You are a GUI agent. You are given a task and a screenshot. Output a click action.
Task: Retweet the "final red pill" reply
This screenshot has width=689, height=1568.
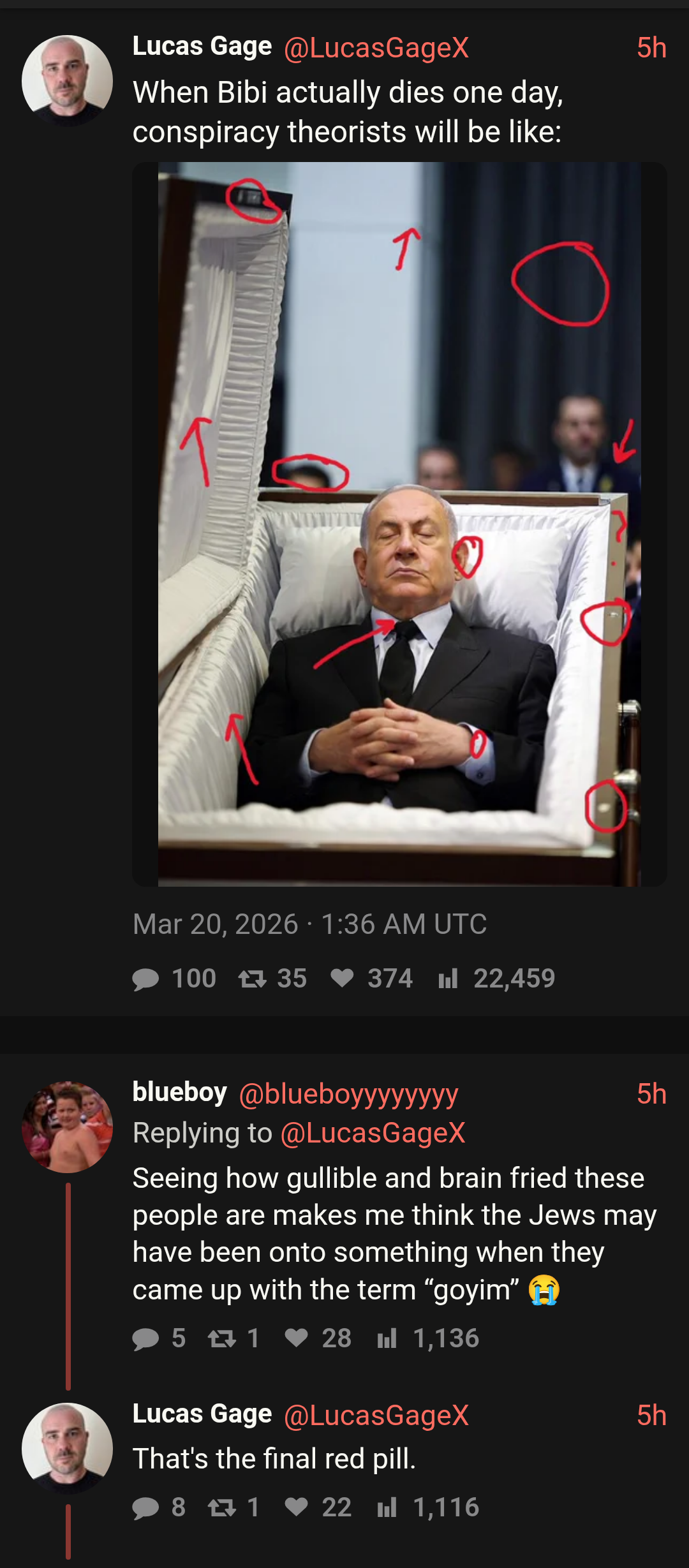point(222,1507)
